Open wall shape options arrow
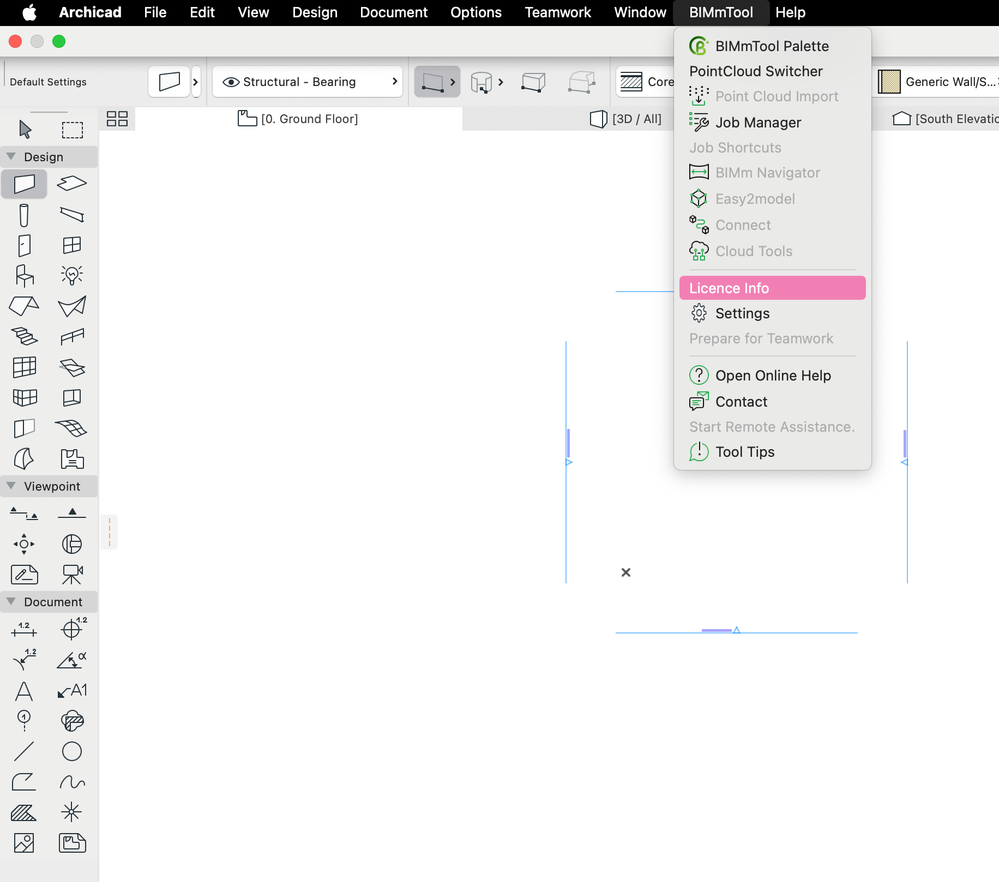Viewport: 999px width, 882px height. (x=501, y=82)
